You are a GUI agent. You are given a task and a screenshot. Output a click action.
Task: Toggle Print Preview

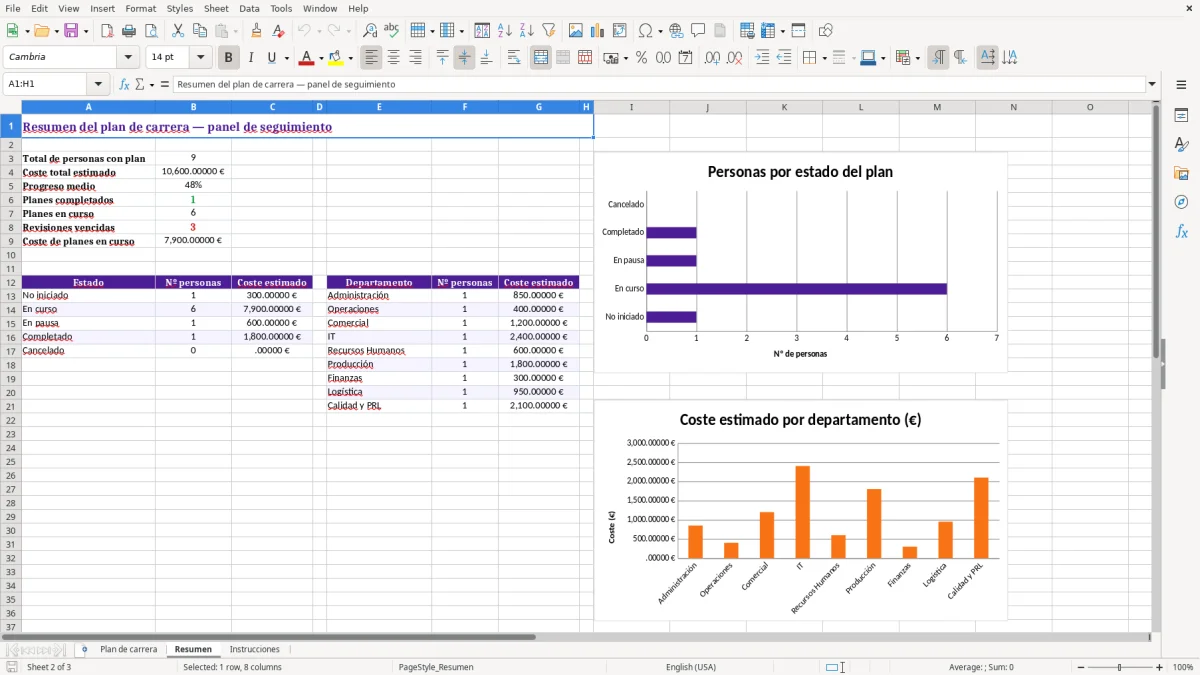(151, 31)
